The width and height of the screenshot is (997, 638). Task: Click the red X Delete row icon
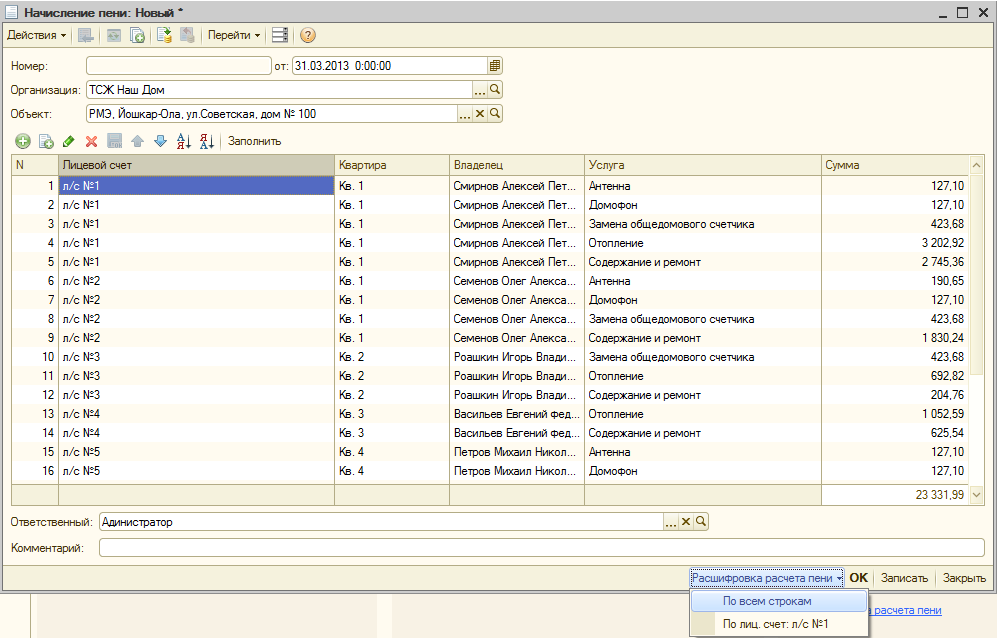point(91,141)
